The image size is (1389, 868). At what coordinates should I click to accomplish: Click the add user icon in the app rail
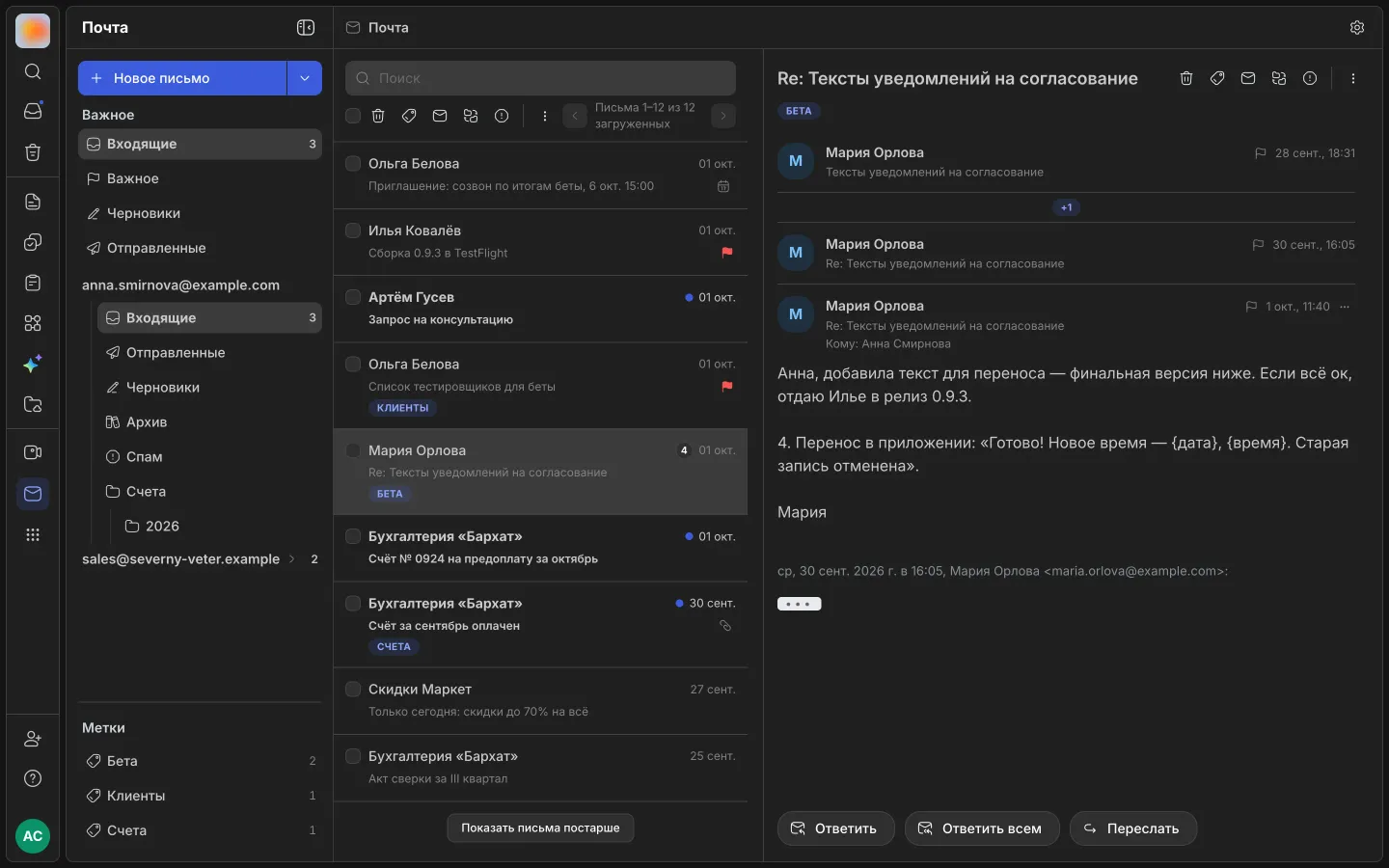(x=33, y=739)
